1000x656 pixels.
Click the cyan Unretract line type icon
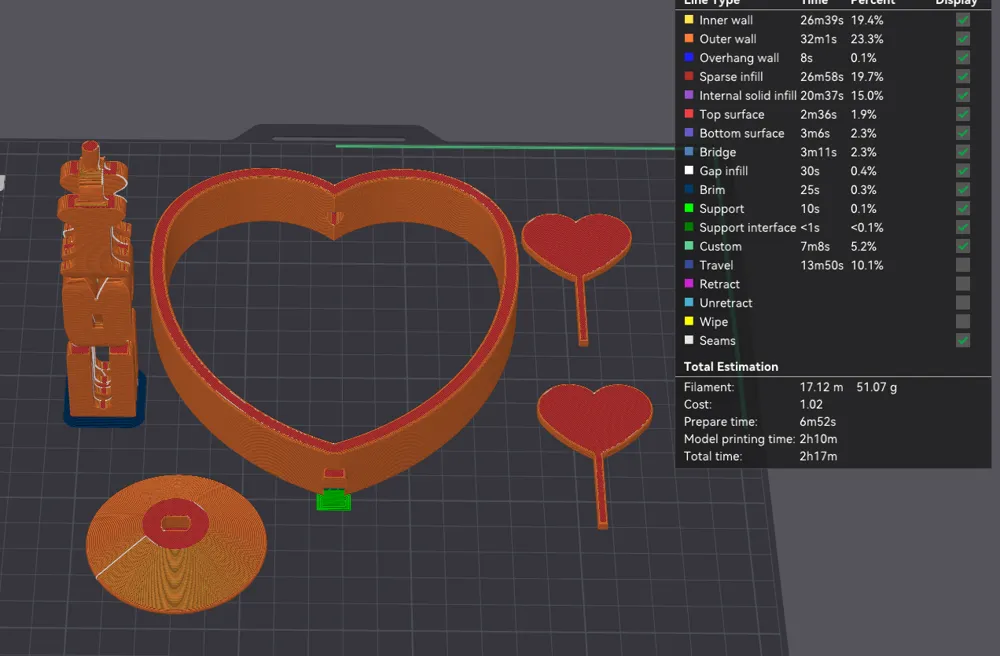tap(689, 303)
